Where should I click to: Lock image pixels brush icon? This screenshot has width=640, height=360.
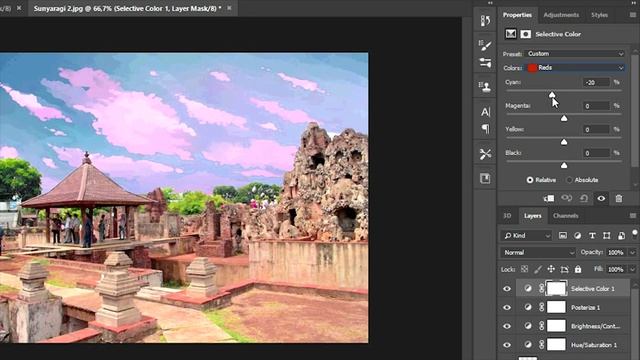[x=538, y=269]
